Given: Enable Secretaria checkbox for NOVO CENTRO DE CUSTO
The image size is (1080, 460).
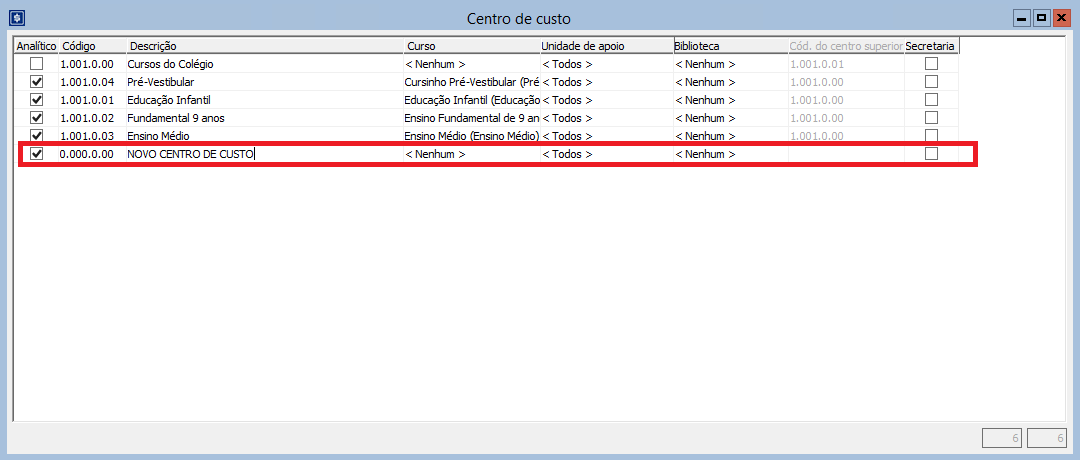Looking at the screenshot, I should (x=931, y=154).
